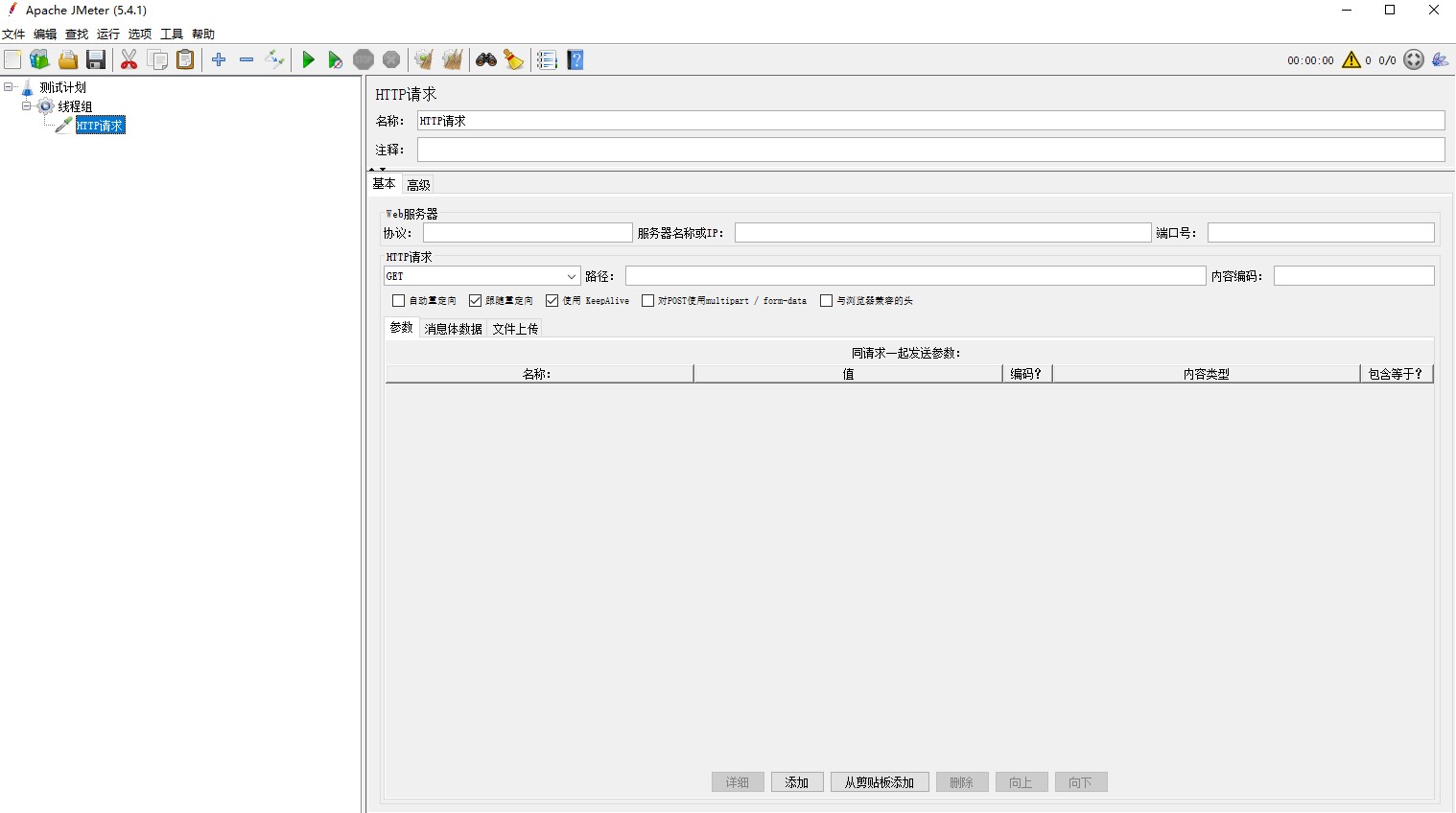Viewport: 1456px width, 813px height.
Task: Open the 编辑 menu
Action: pos(45,35)
